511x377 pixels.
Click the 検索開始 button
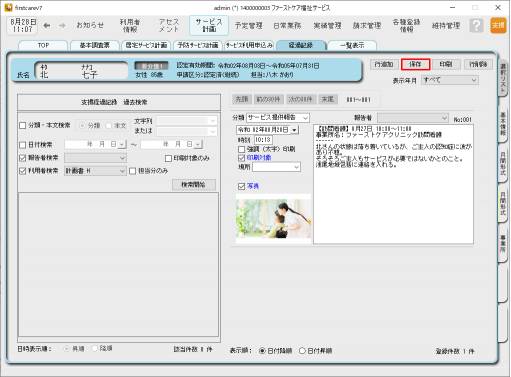tap(194, 184)
